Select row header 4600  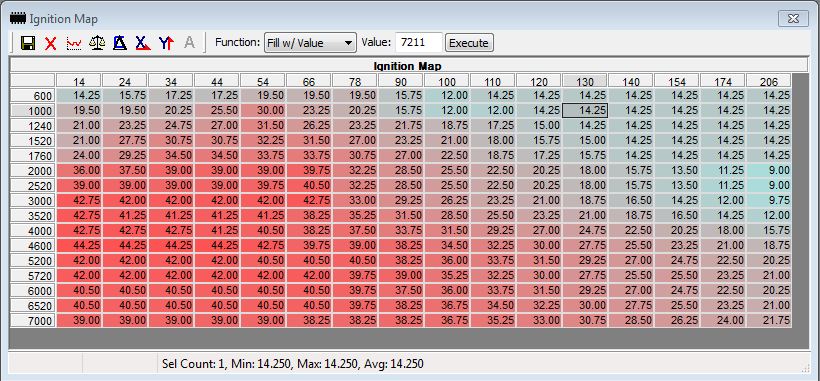click(x=33, y=246)
